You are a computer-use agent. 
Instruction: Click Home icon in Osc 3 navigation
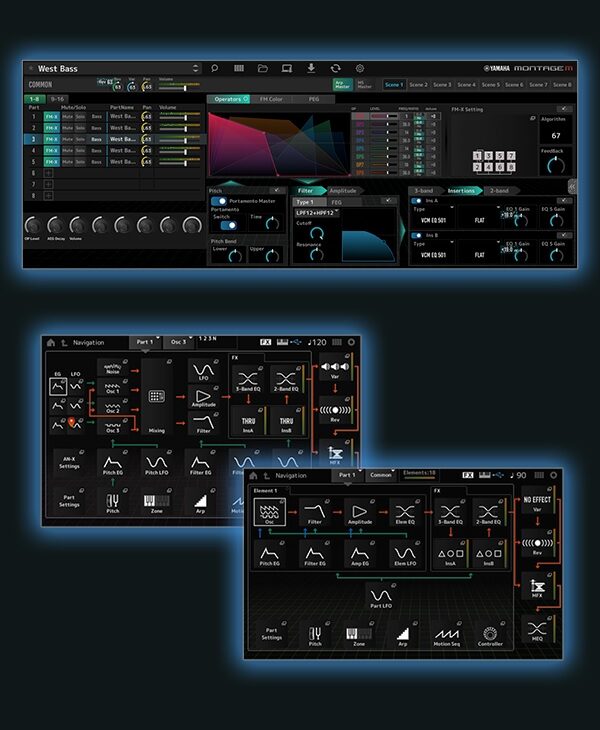pyautogui.click(x=51, y=343)
